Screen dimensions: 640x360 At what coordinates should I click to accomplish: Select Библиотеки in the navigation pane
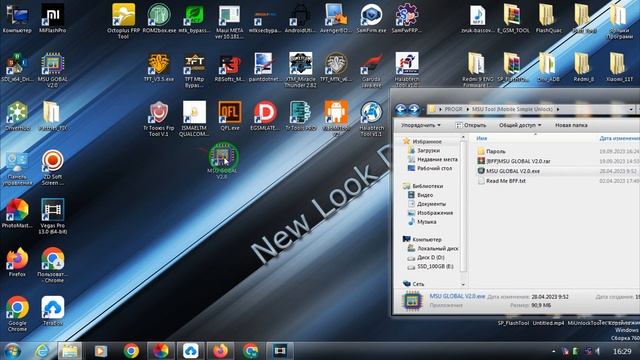click(423, 186)
